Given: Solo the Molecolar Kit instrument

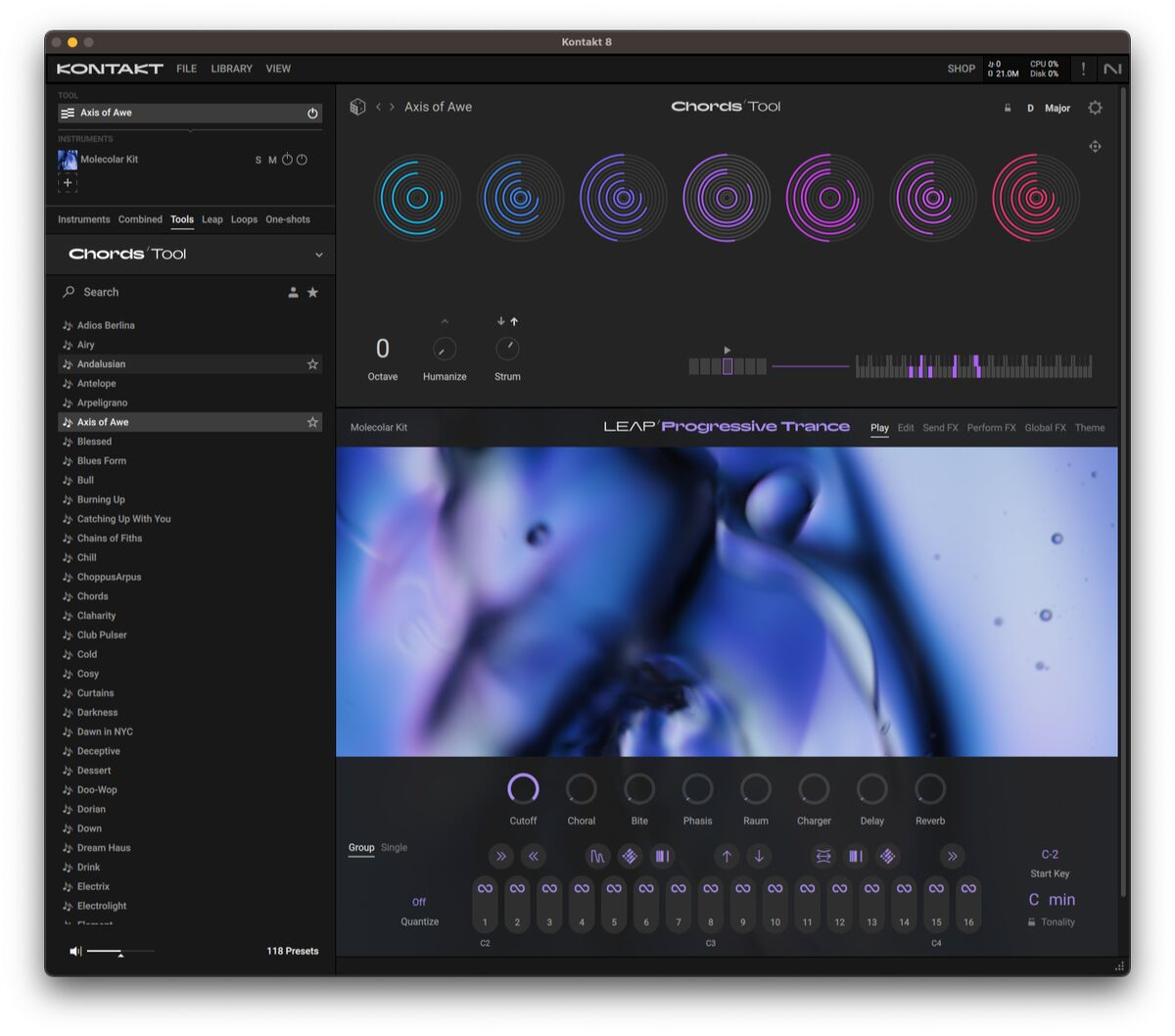Looking at the screenshot, I should point(258,160).
